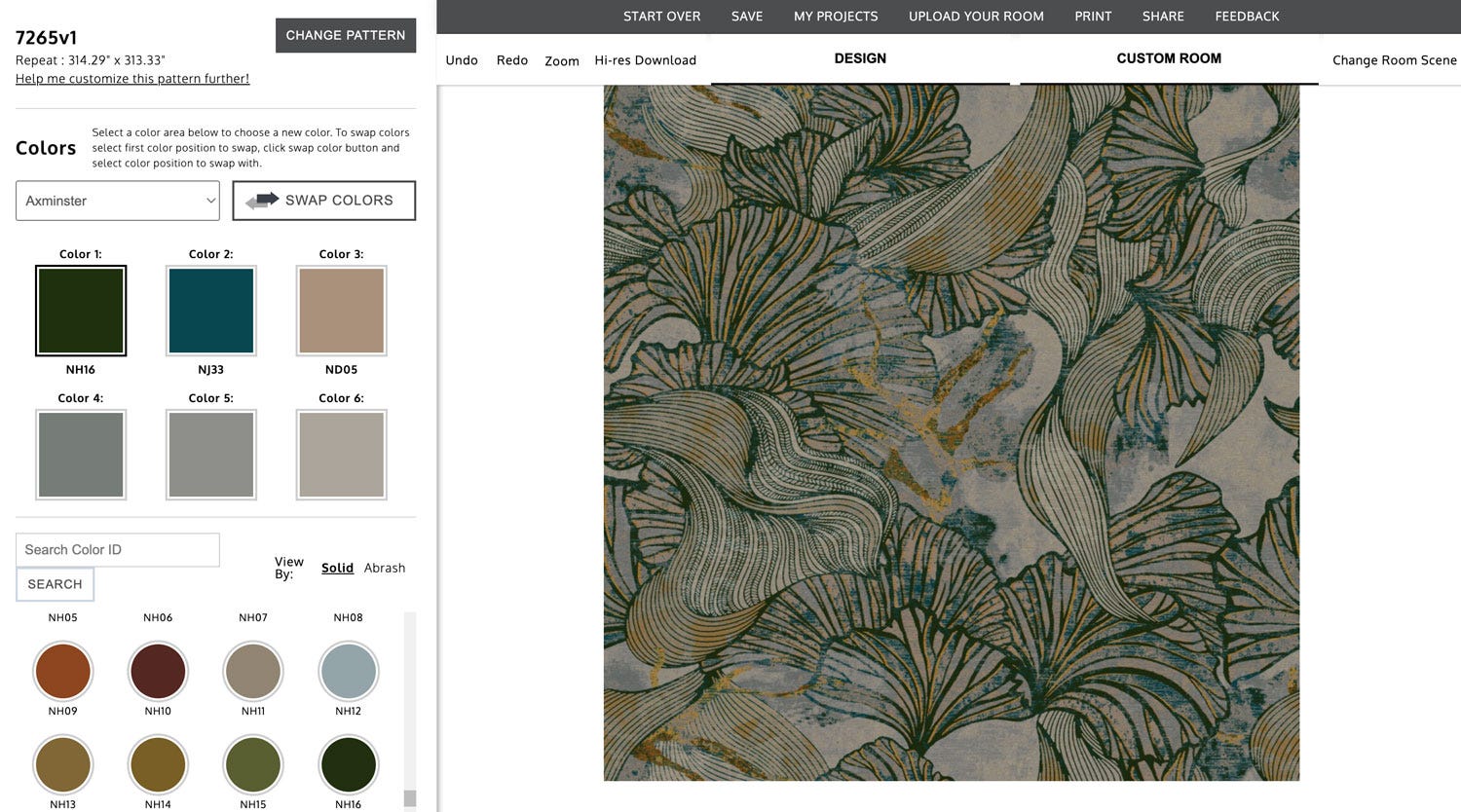The height and width of the screenshot is (812, 1461).
Task: Switch color view to Solid
Action: pos(337,568)
